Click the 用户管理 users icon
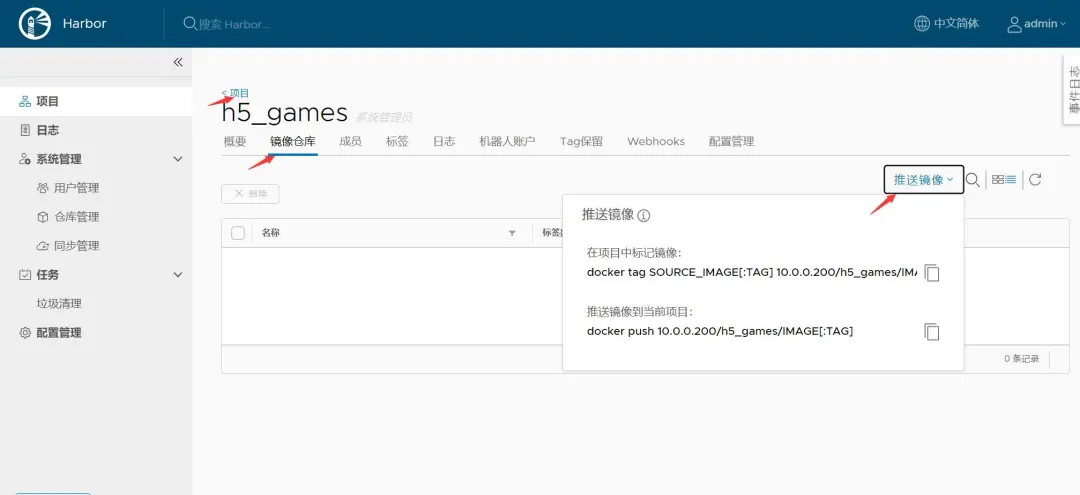The image size is (1080, 495). (43, 188)
